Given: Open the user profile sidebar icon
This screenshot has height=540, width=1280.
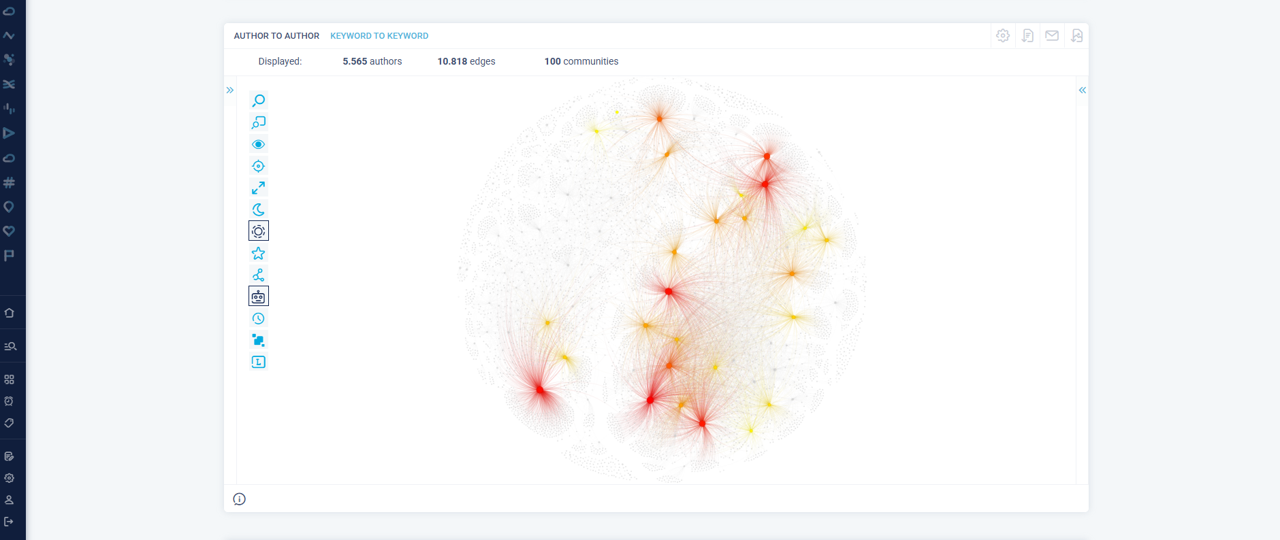Looking at the screenshot, I should [x=9, y=500].
